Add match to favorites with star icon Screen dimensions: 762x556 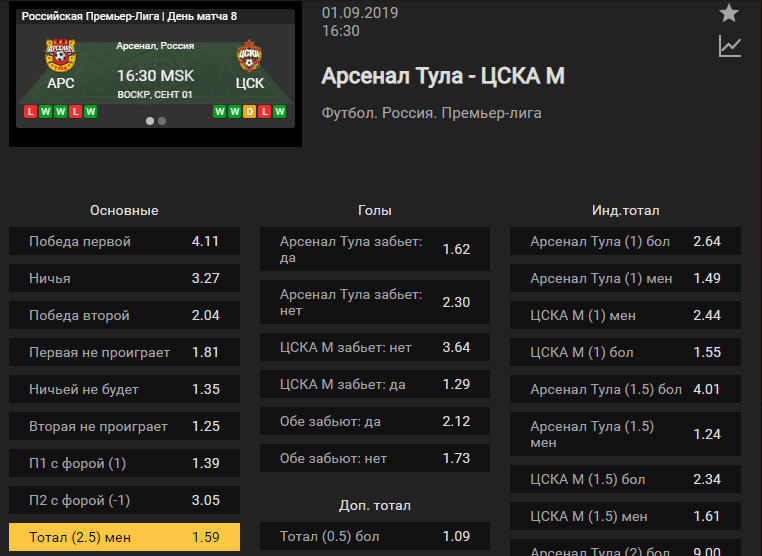[x=729, y=13]
